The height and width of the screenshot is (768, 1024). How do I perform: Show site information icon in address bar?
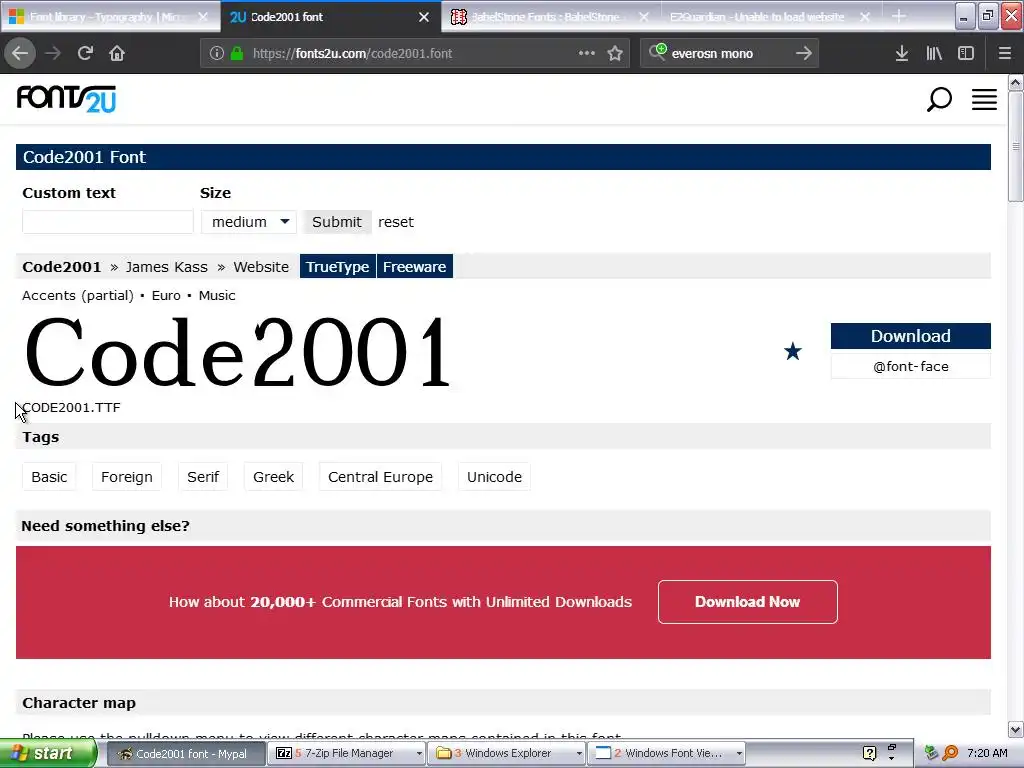point(217,54)
